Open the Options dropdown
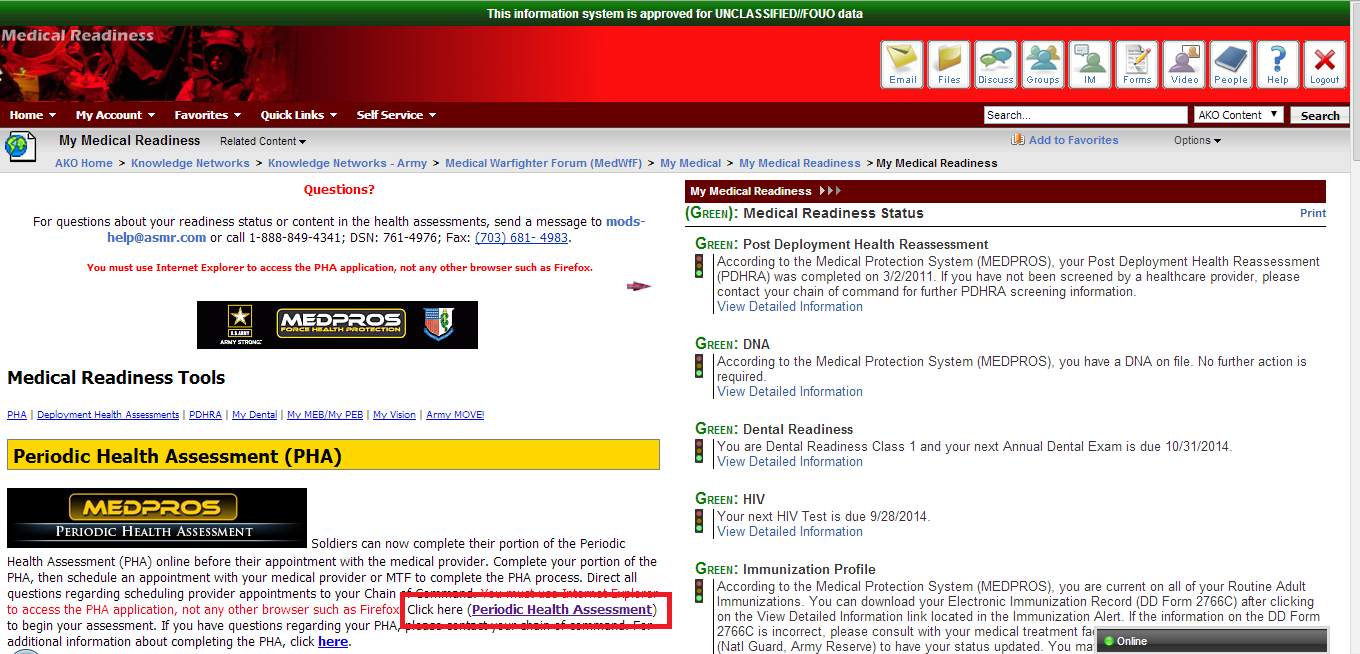The width and height of the screenshot is (1360, 654). (x=1197, y=140)
